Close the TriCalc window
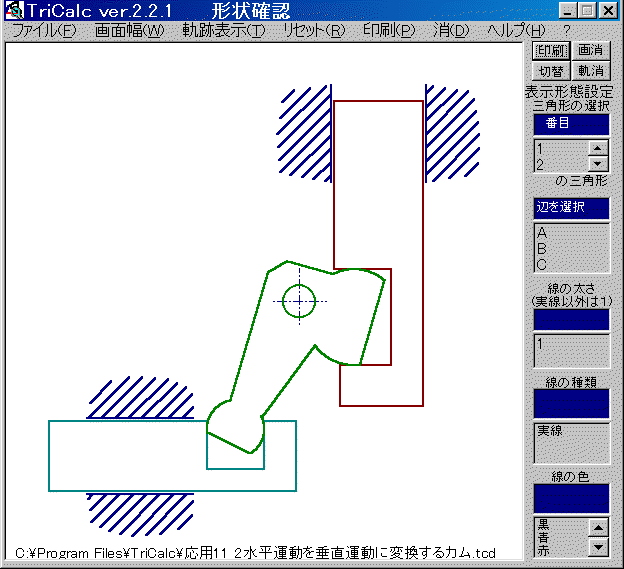The width and height of the screenshot is (624, 569). click(608, 11)
